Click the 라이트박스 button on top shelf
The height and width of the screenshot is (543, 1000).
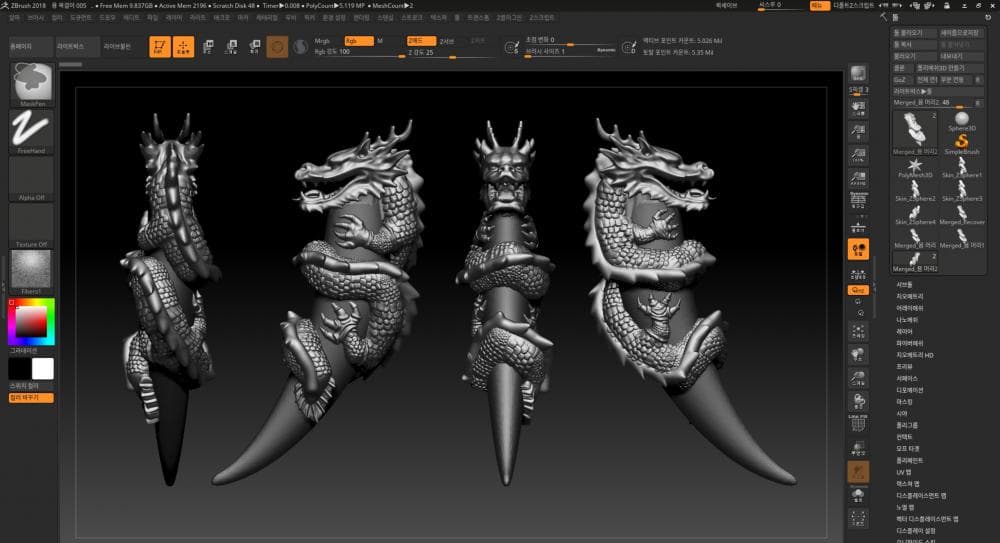78,47
